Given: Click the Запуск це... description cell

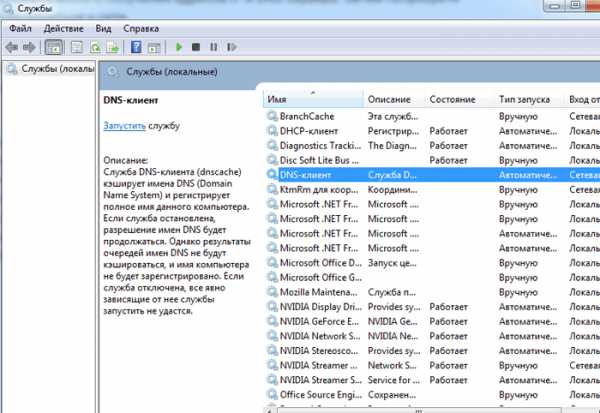Looking at the screenshot, I should [392, 263].
